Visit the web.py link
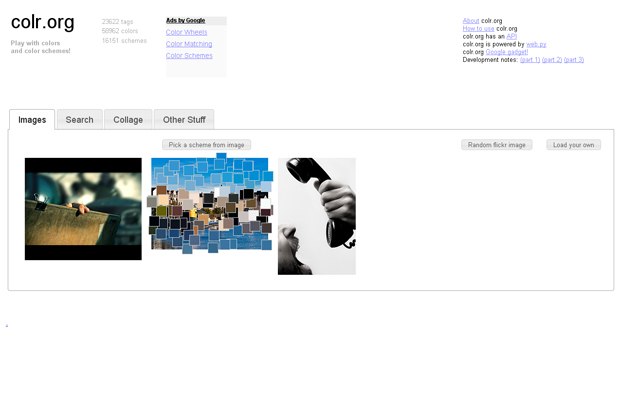The width and height of the screenshot is (620, 400). (x=536, y=44)
